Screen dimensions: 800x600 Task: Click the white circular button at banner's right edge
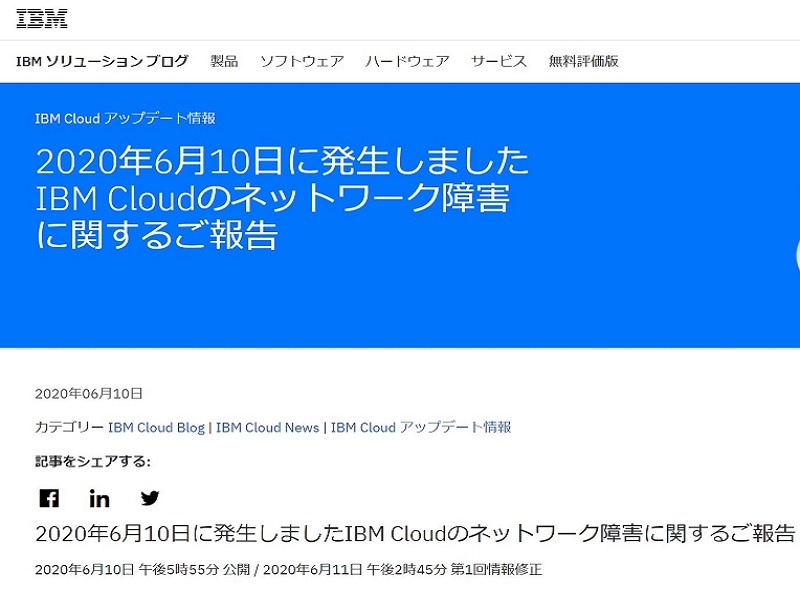[796, 255]
